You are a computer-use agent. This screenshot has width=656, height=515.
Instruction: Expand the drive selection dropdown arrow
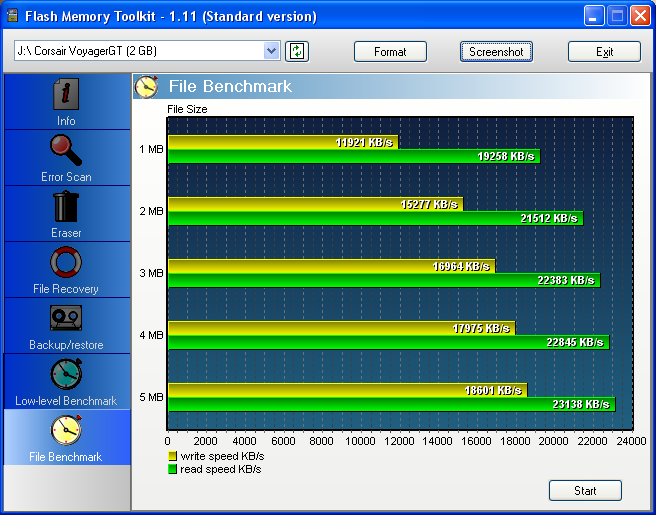pyautogui.click(x=272, y=51)
